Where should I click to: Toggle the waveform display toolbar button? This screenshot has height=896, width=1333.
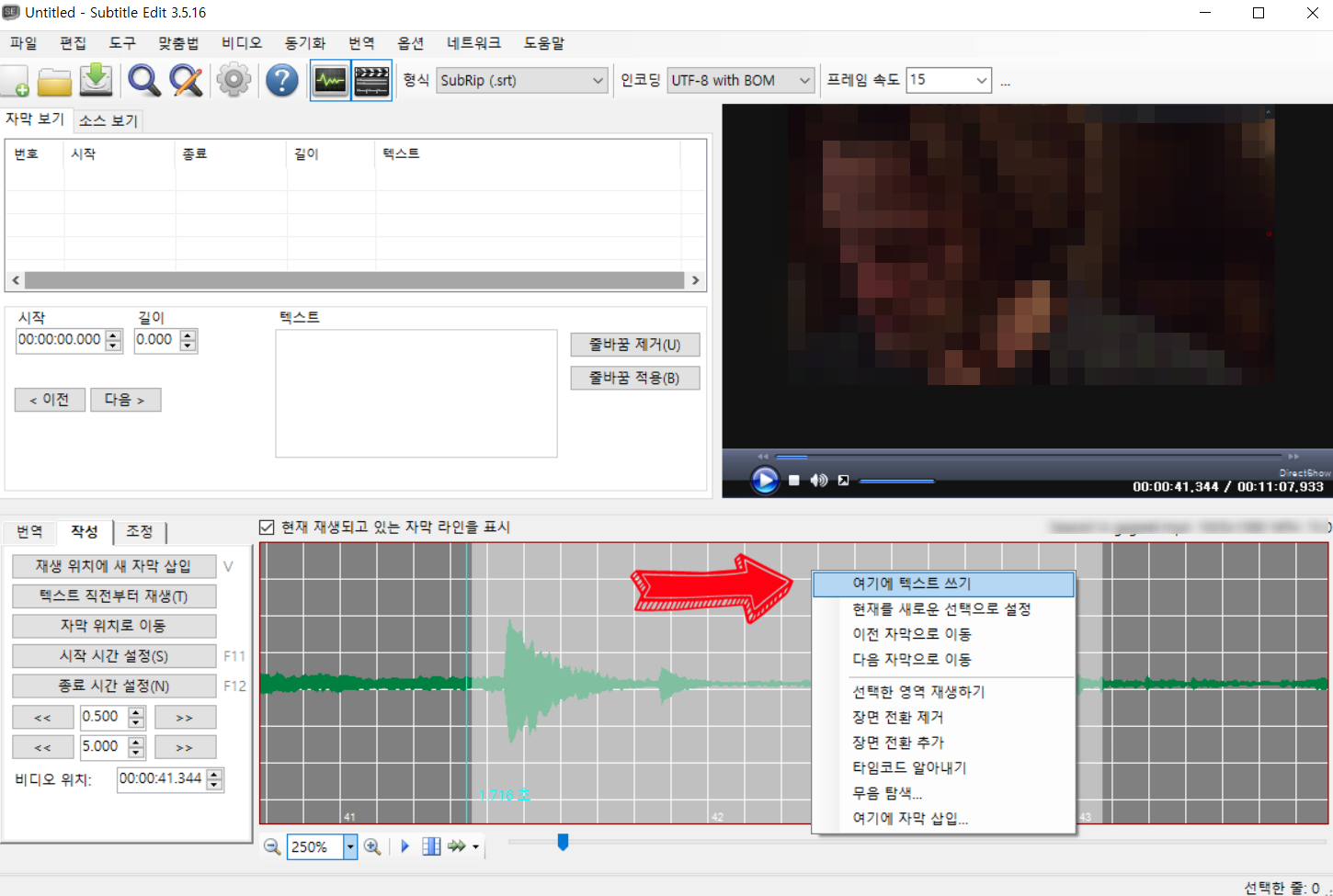329,80
